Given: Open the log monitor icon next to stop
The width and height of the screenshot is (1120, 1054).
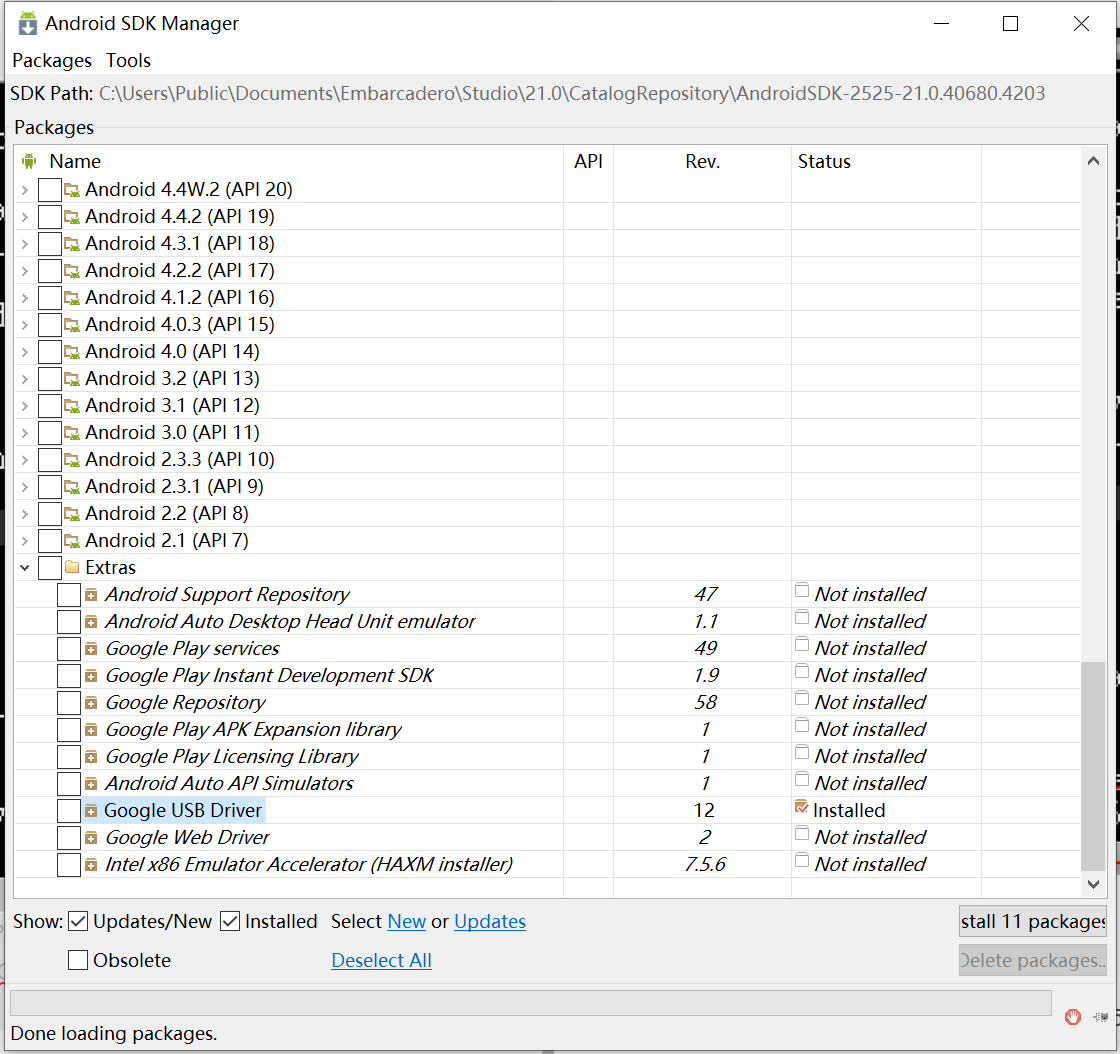Looking at the screenshot, I should tap(1100, 1017).
